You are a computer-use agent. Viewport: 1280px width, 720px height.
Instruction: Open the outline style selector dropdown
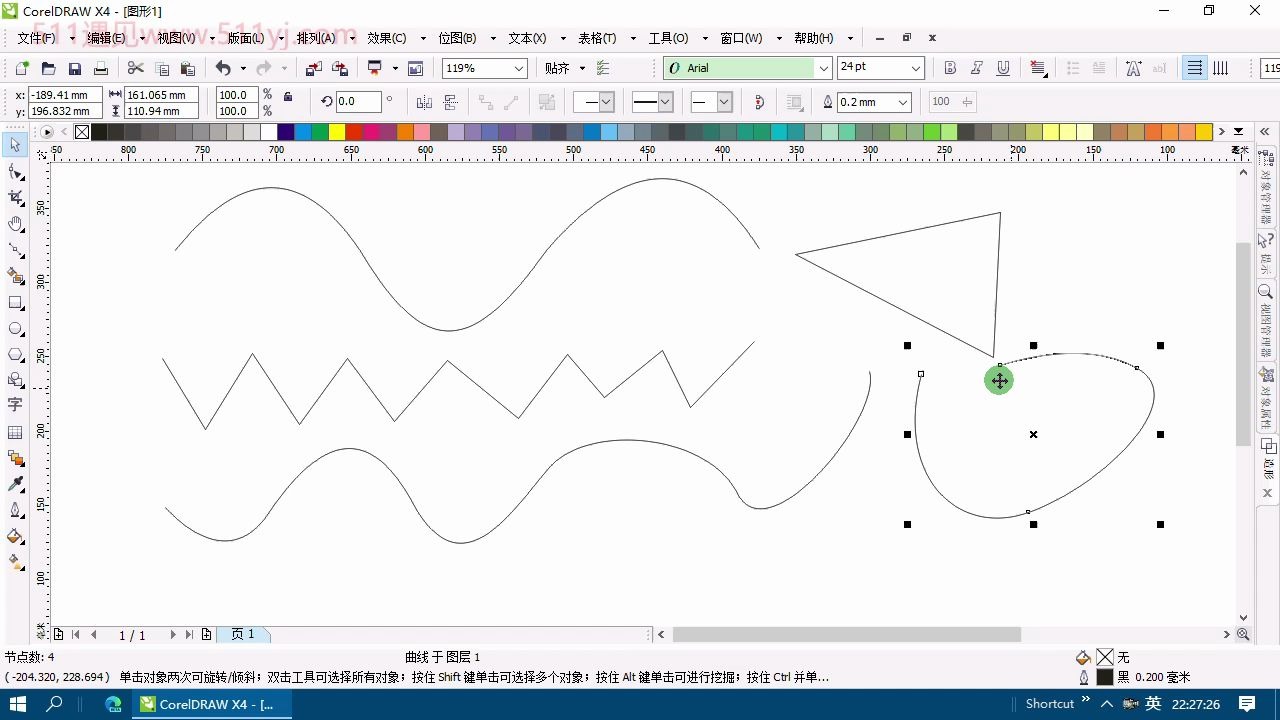tap(665, 102)
